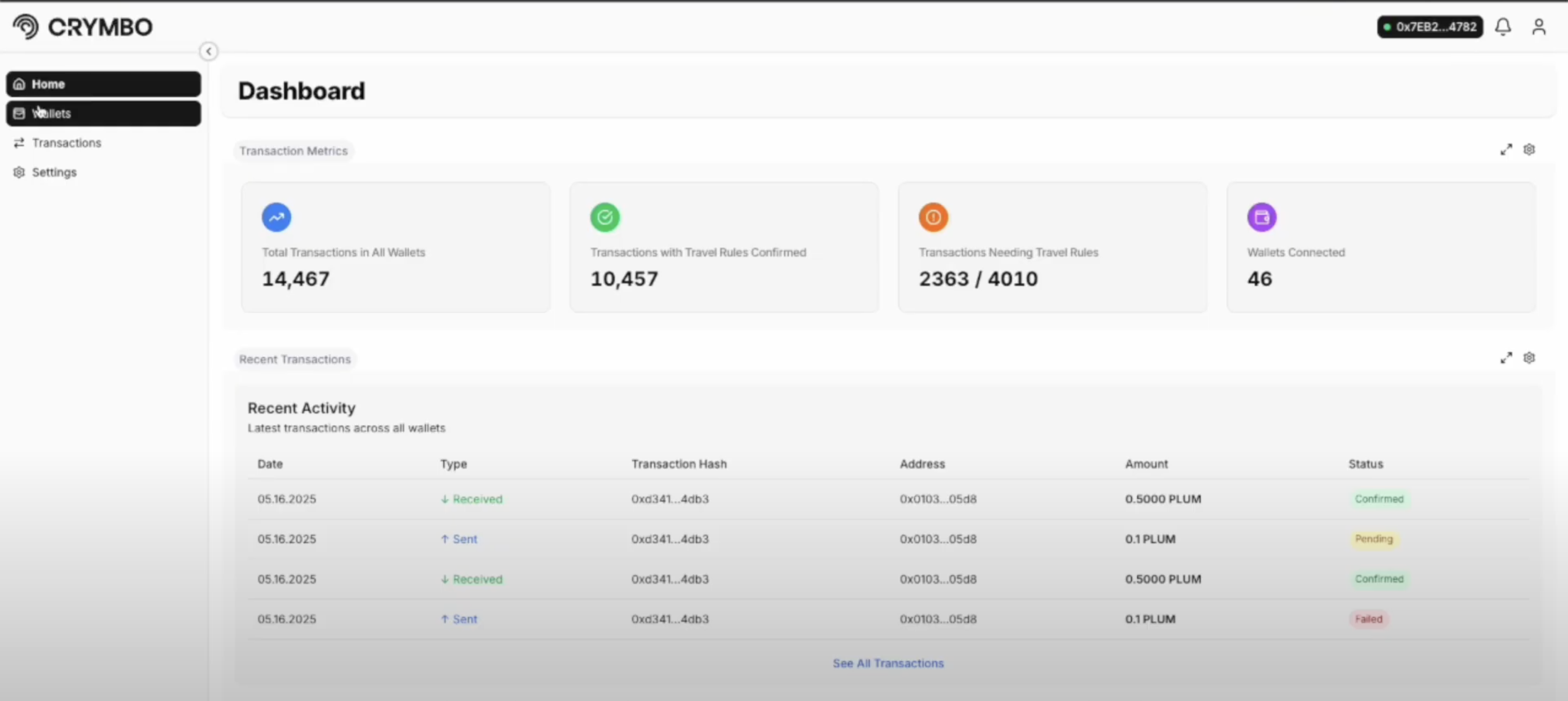This screenshot has width=1568, height=701.
Task: Click the Failed status badge
Action: pyautogui.click(x=1368, y=620)
